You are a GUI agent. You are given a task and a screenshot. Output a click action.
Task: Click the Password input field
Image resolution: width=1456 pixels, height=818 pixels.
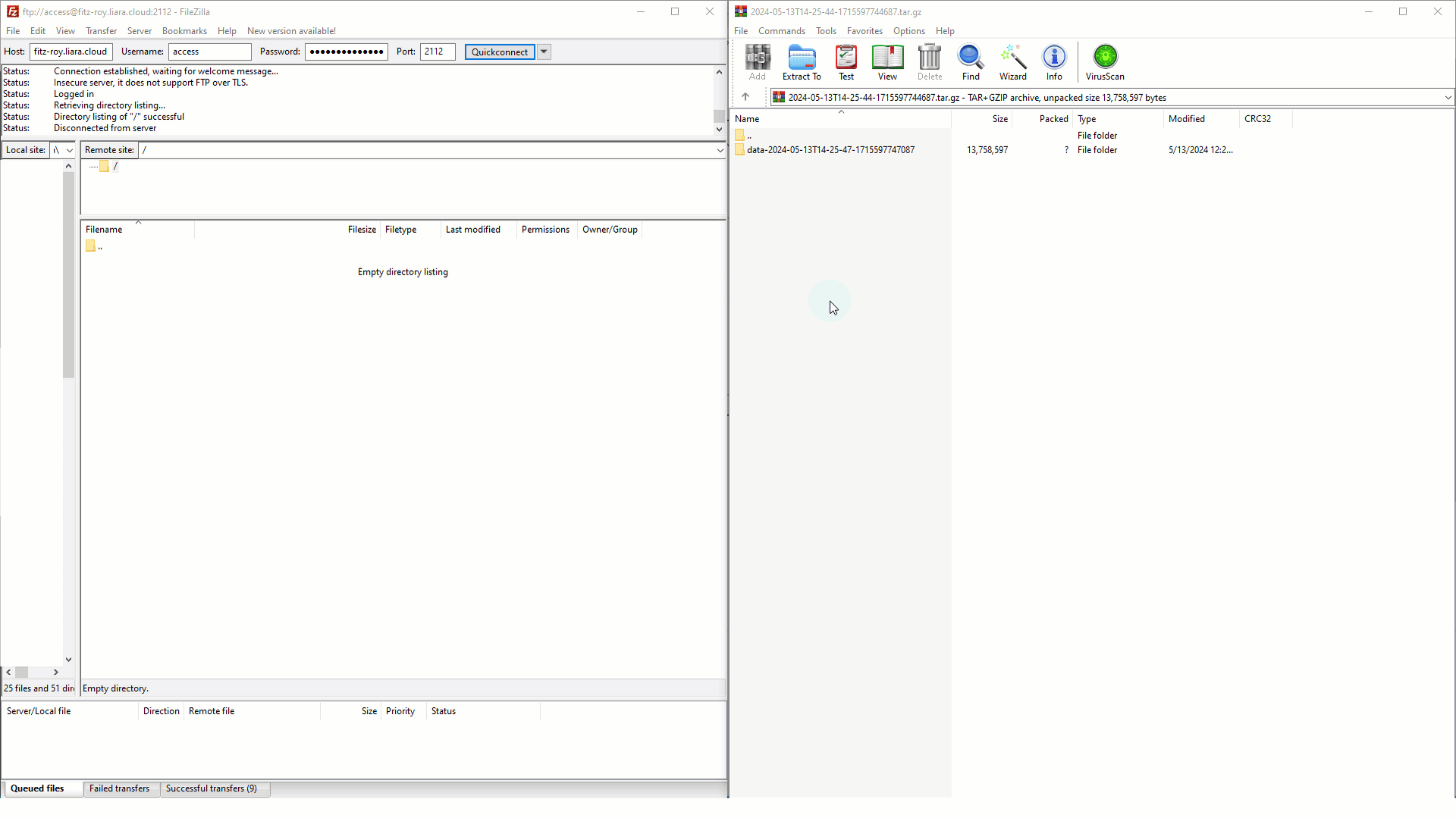(347, 52)
